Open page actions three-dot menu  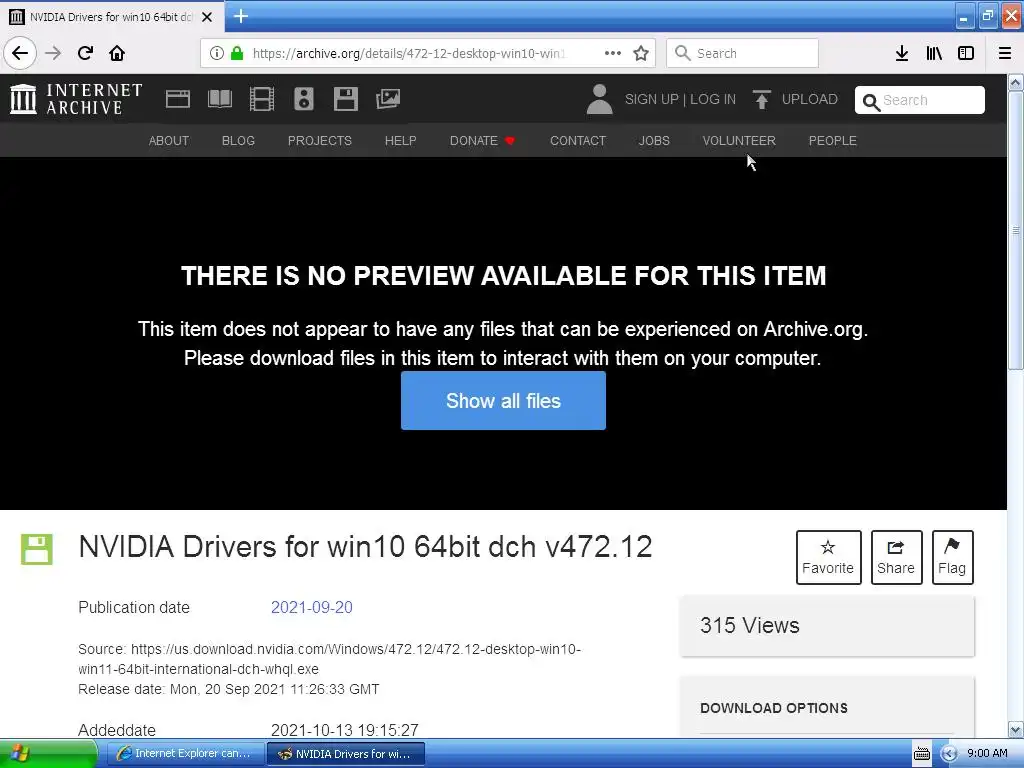[x=613, y=53]
